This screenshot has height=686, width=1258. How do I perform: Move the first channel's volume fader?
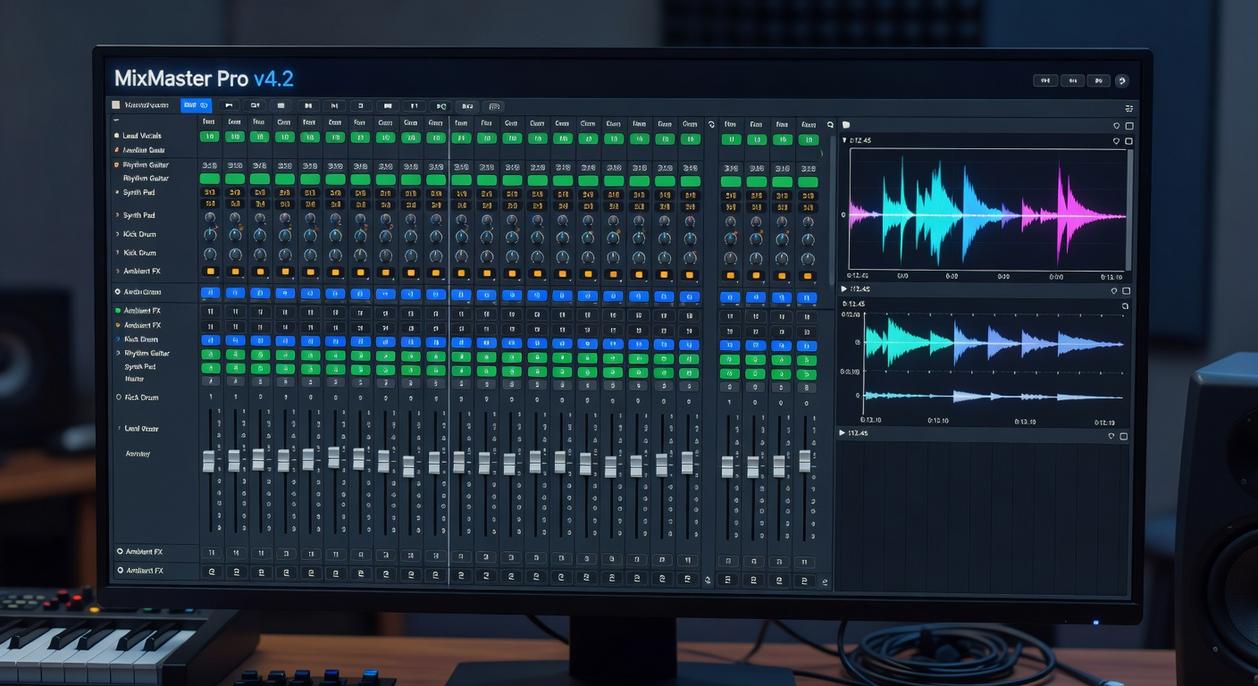[209, 462]
